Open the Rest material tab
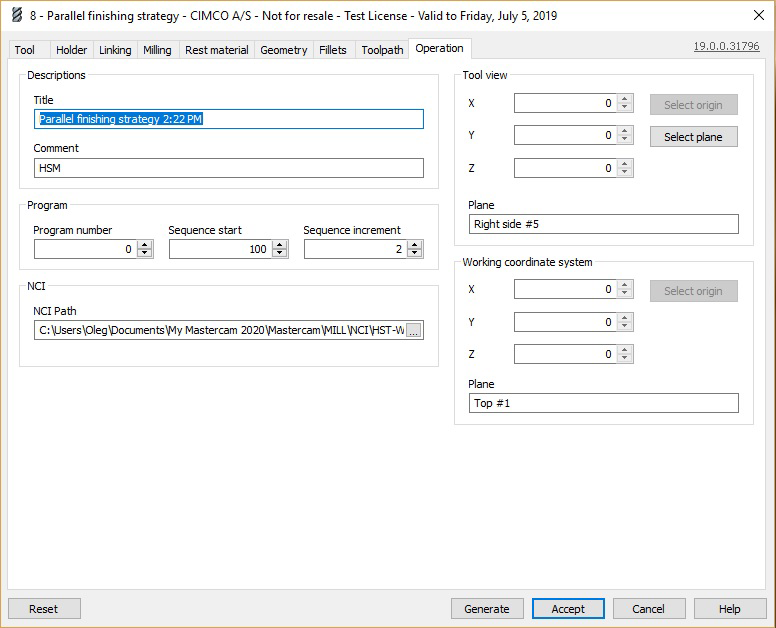 pos(217,50)
